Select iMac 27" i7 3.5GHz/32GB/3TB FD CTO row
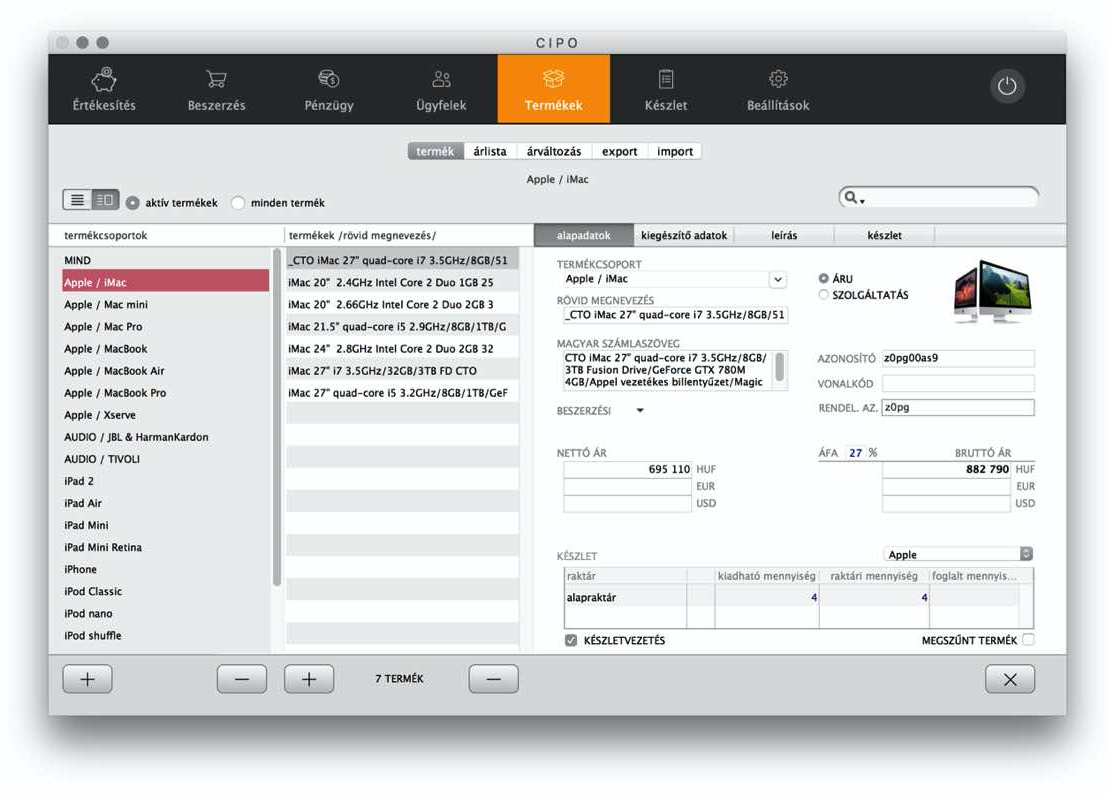Viewport: 1108px width, 796px height. (x=402, y=371)
